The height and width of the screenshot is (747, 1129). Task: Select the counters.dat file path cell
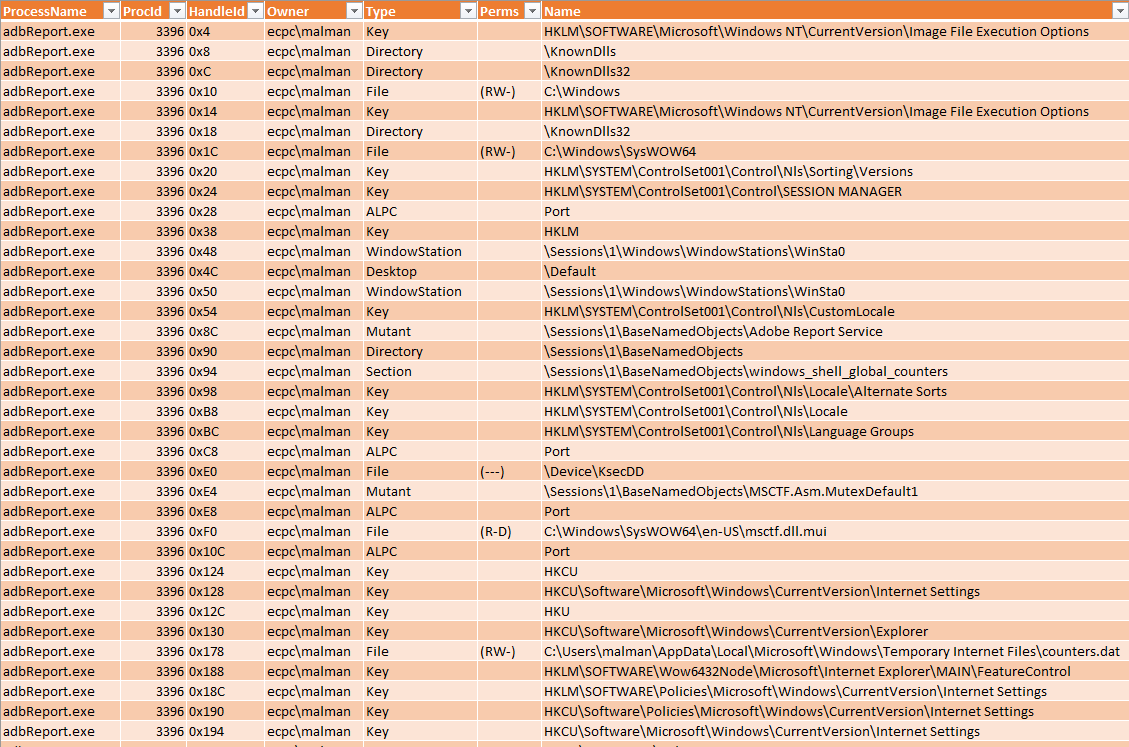835,651
